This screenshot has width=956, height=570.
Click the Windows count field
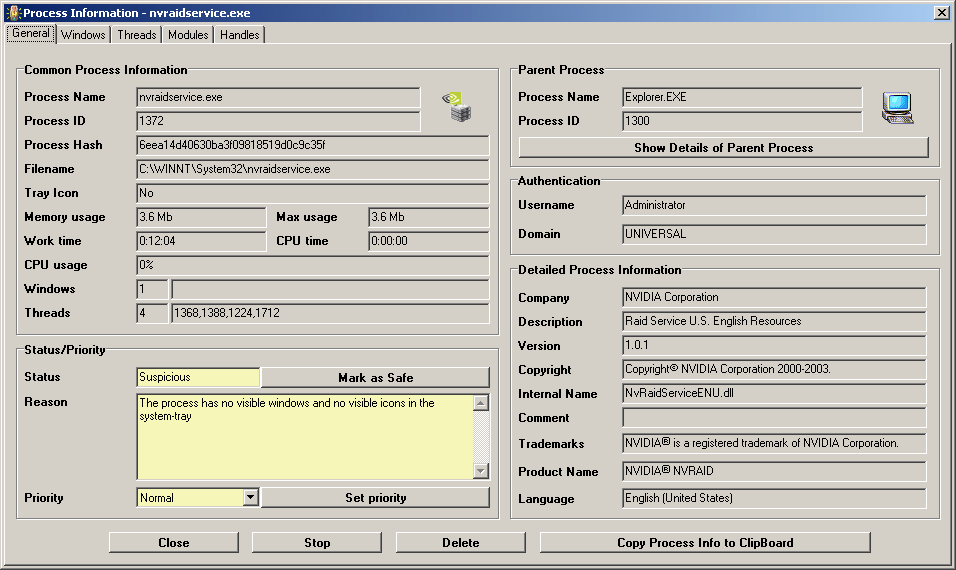(152, 289)
